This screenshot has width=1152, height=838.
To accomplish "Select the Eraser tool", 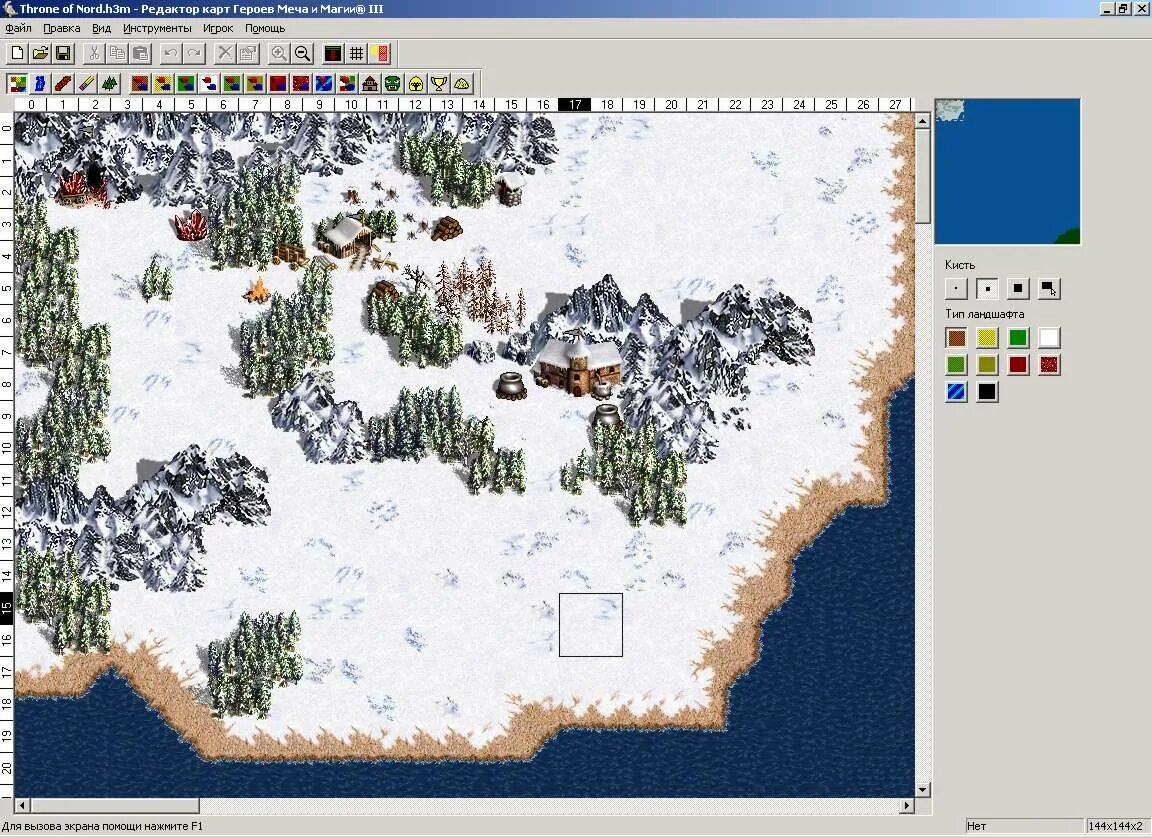I will point(87,83).
